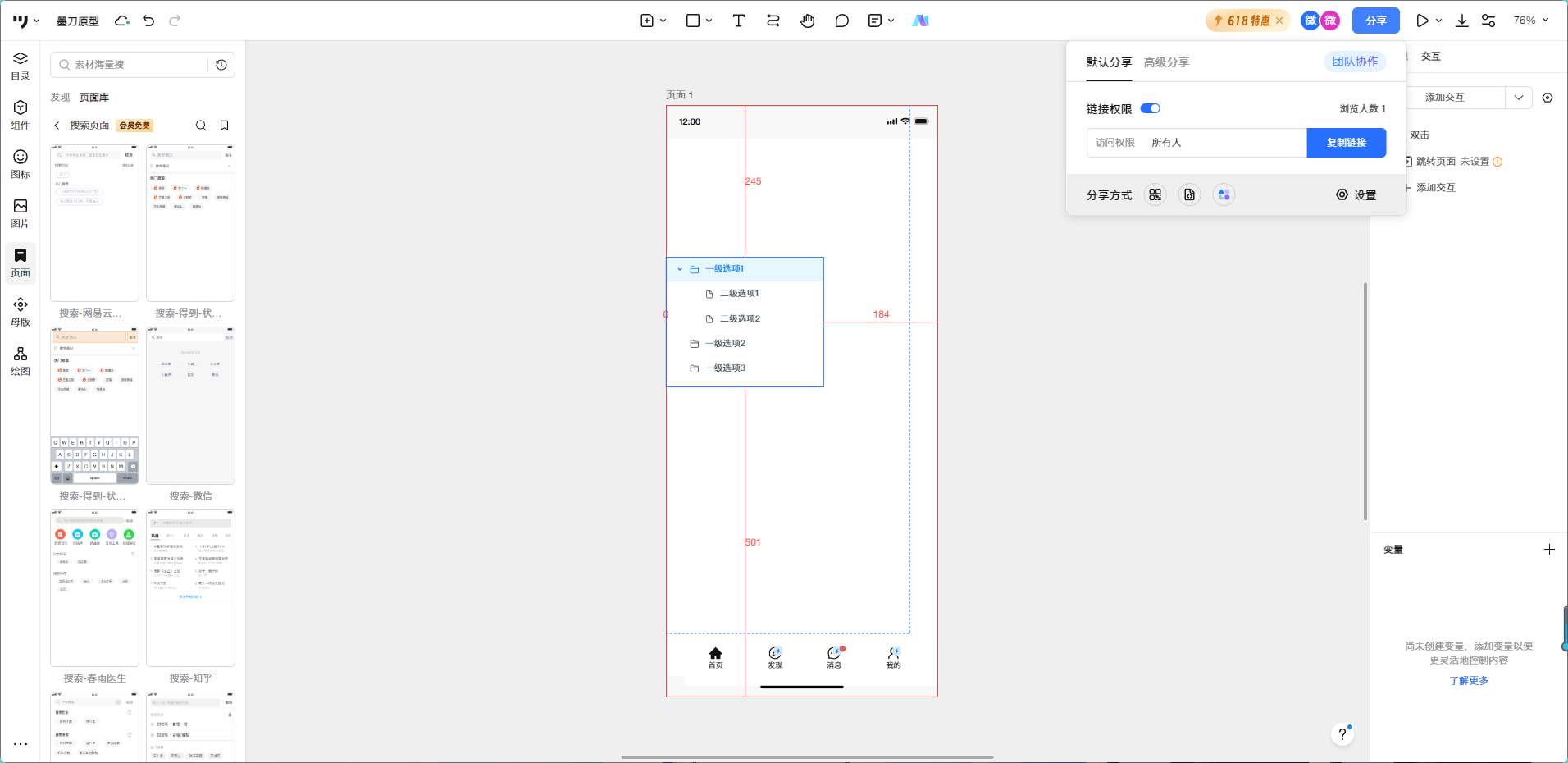The image size is (1568, 763).
Task: Click the redo arrow icon
Action: 175,21
